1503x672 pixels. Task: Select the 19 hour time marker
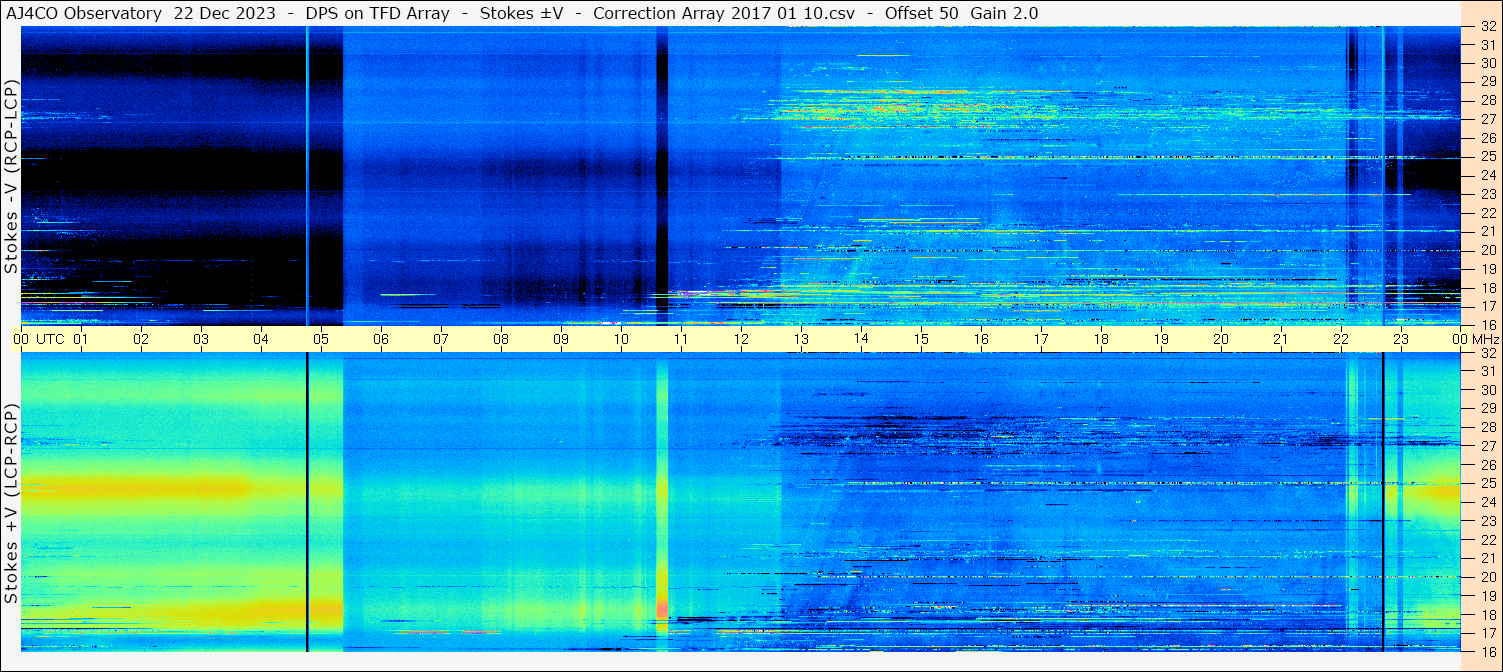pos(1161,339)
